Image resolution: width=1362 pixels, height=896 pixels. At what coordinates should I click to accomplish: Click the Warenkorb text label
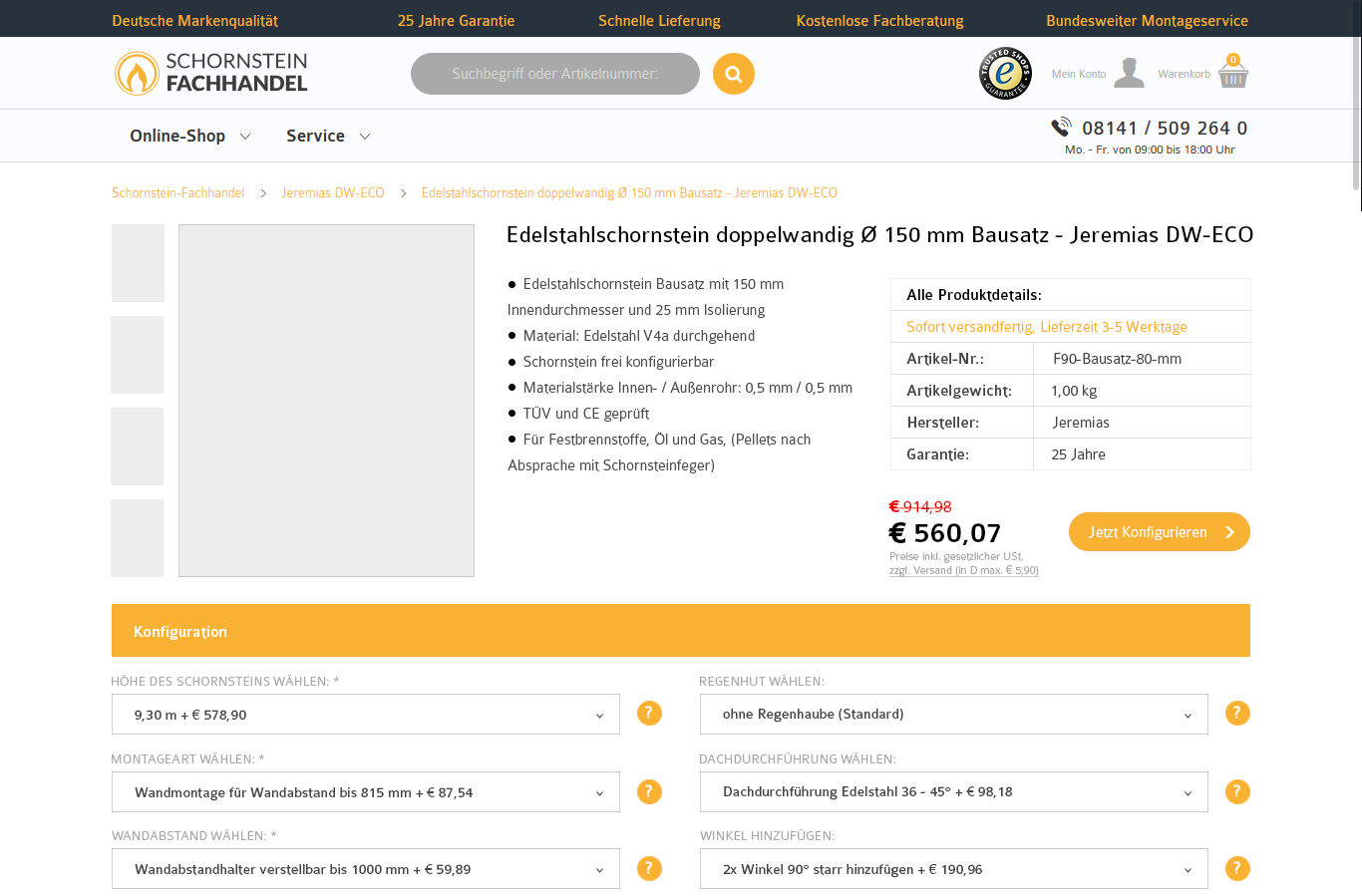click(1184, 74)
